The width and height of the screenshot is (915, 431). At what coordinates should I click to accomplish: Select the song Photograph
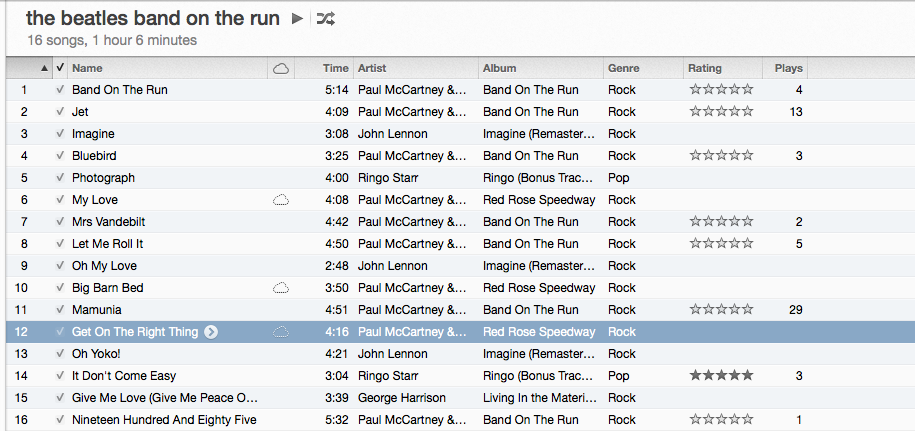[x=103, y=178]
